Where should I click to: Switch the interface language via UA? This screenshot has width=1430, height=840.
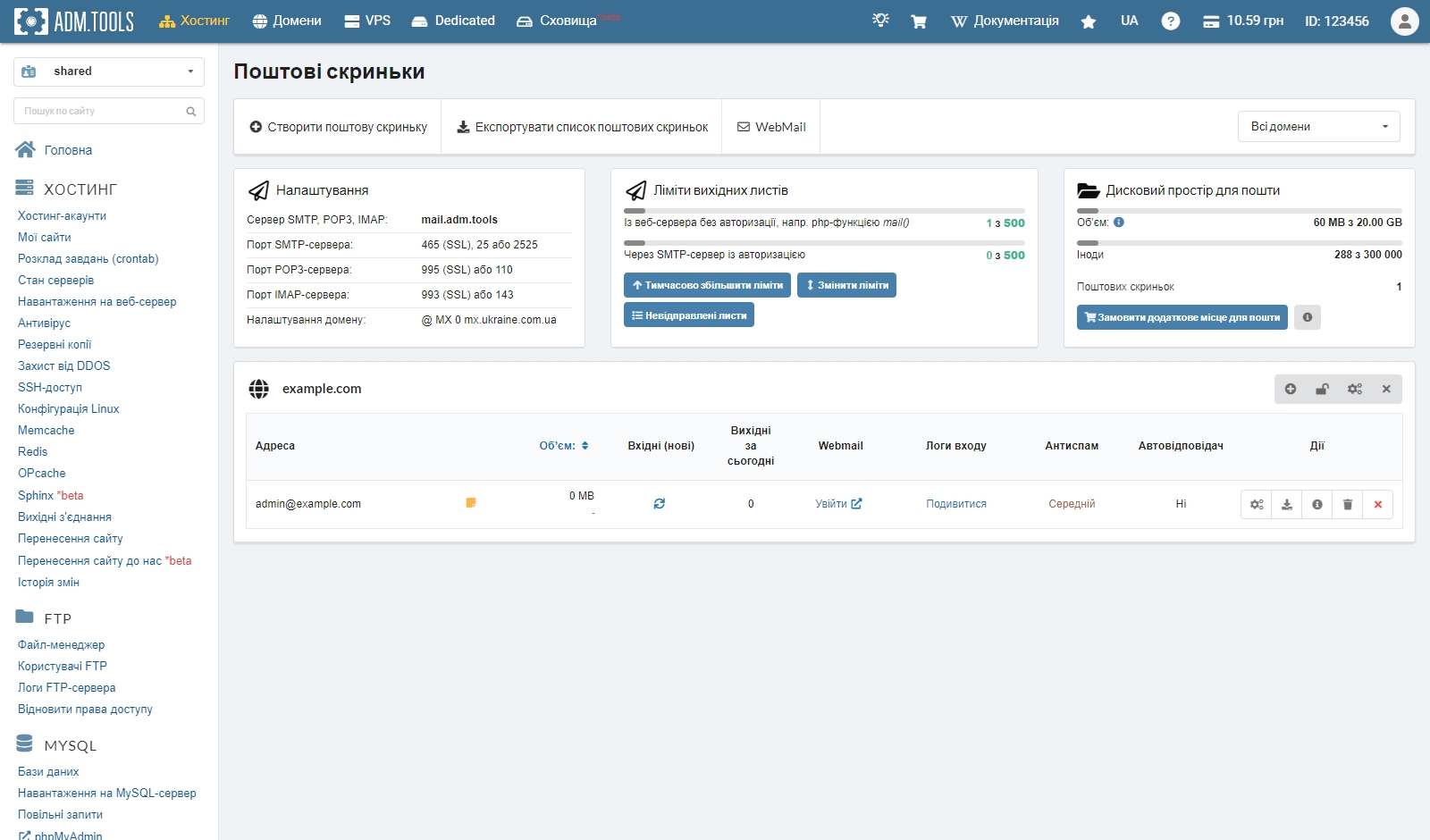tap(1129, 21)
